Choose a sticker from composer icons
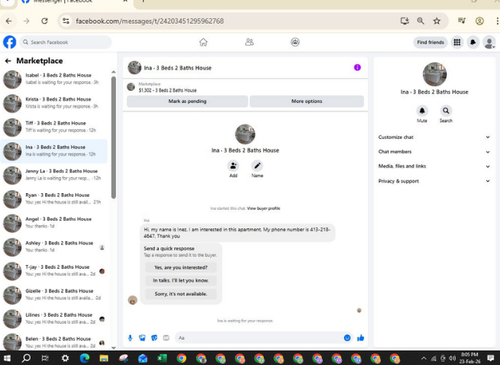 pos(154,338)
